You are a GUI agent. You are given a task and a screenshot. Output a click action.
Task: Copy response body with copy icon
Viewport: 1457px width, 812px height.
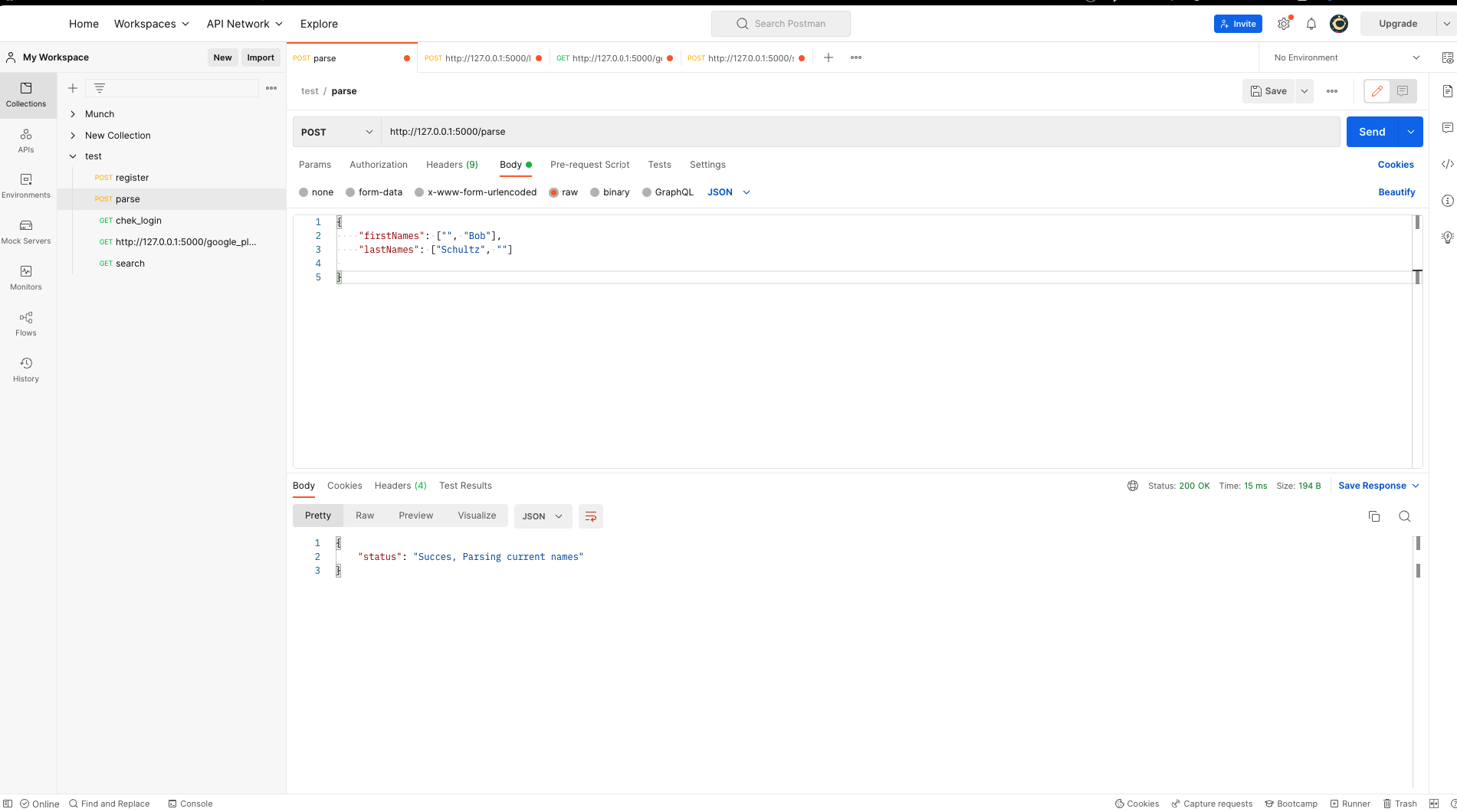(x=1374, y=516)
